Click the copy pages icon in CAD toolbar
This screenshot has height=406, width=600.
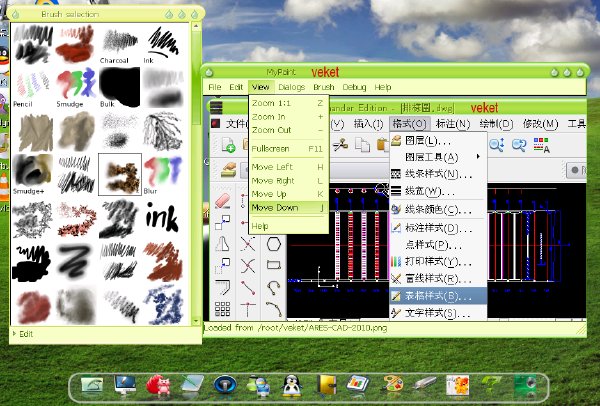tap(362, 145)
